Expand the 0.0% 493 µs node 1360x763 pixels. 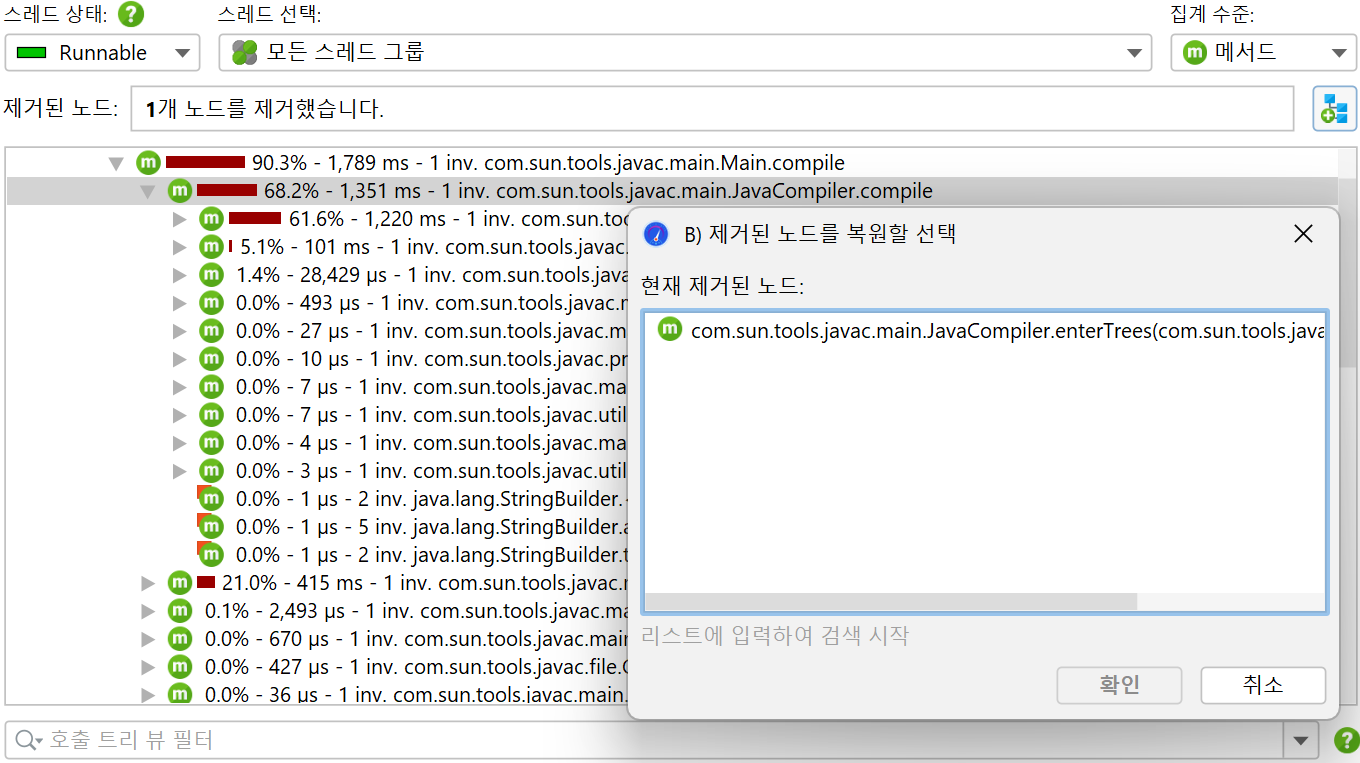tap(180, 303)
